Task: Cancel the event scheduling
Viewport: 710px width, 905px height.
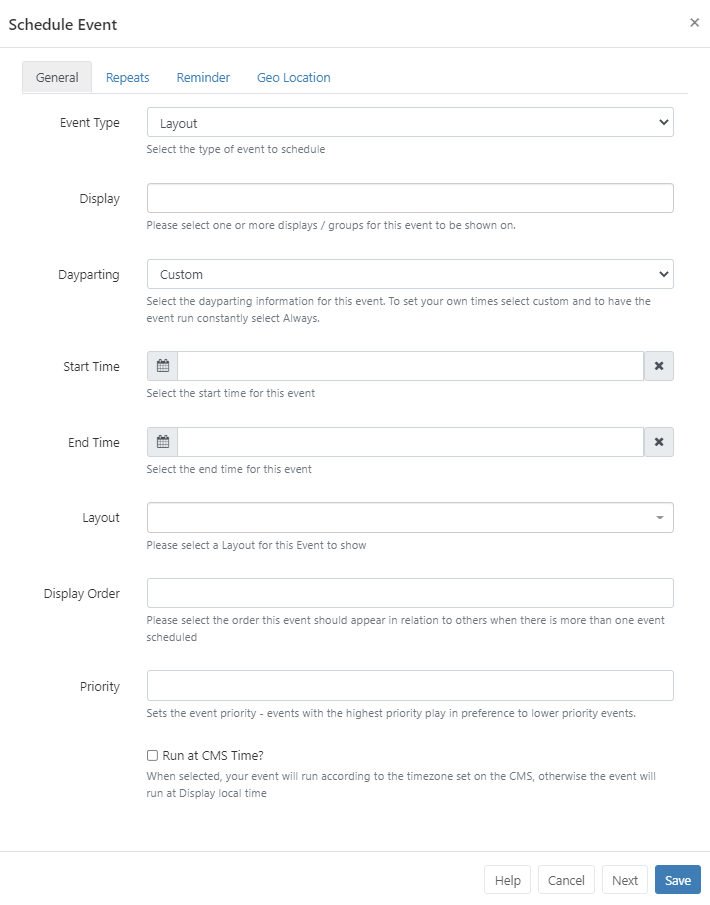Action: 566,880
